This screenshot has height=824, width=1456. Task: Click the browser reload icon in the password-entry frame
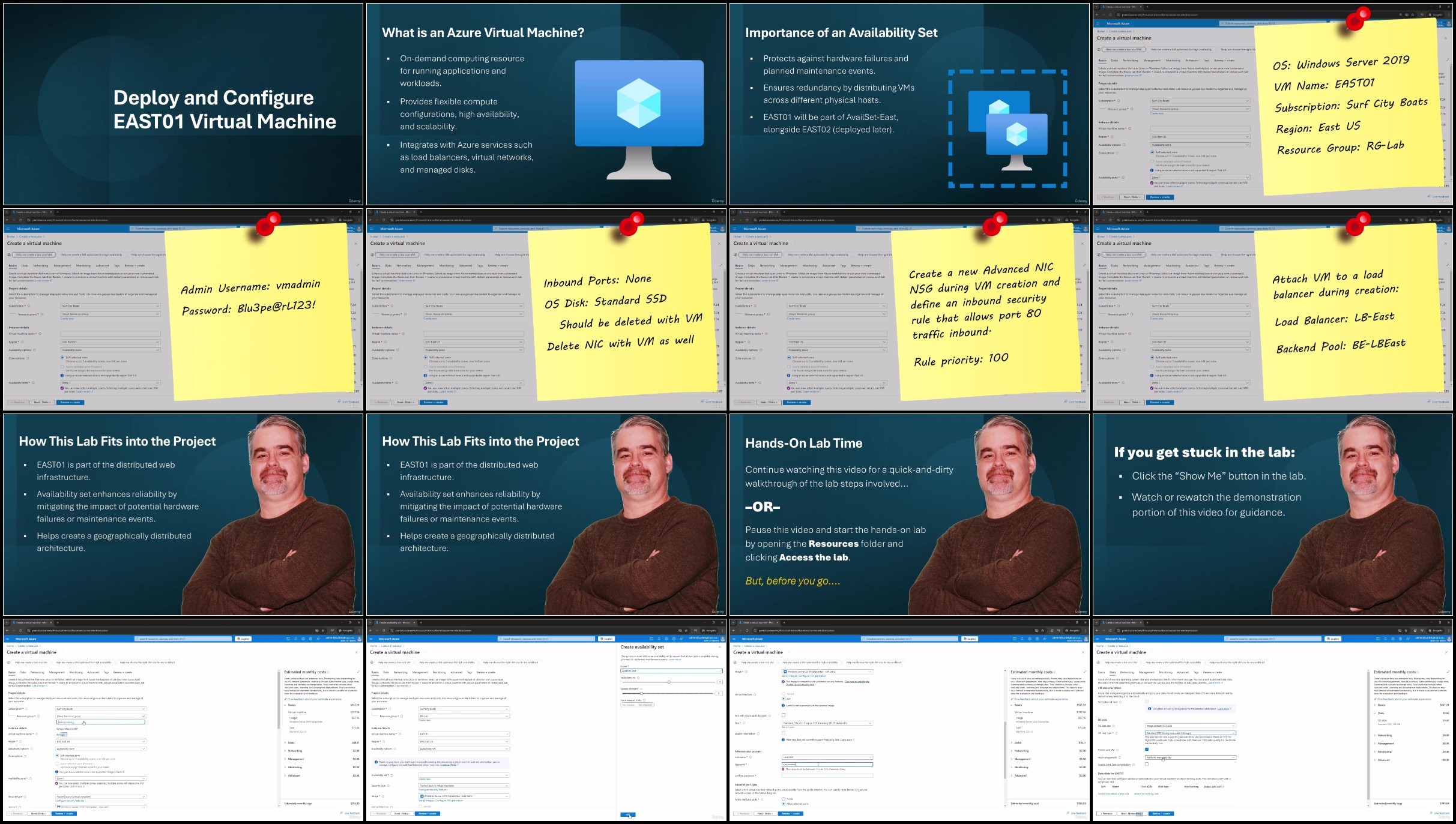(747, 631)
